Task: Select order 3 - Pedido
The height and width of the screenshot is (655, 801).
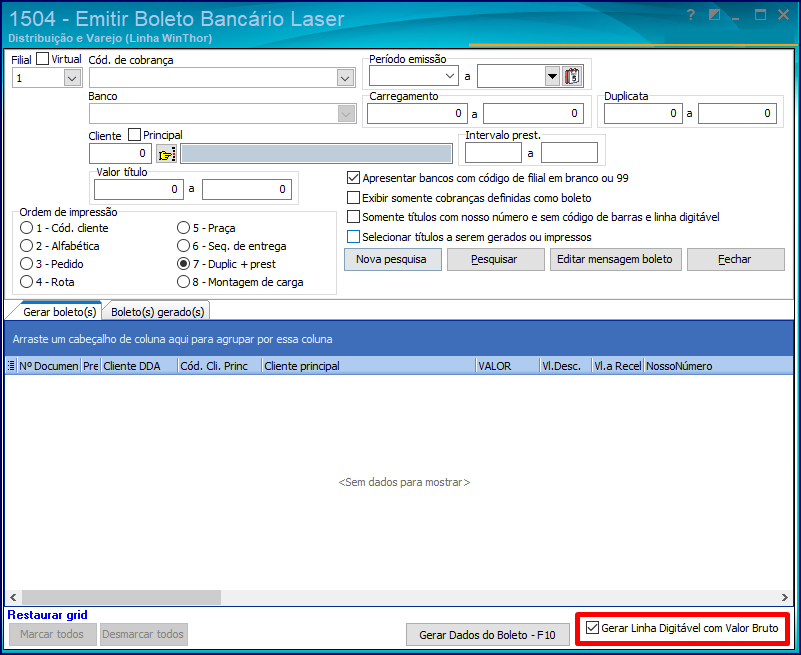Action: (27, 264)
